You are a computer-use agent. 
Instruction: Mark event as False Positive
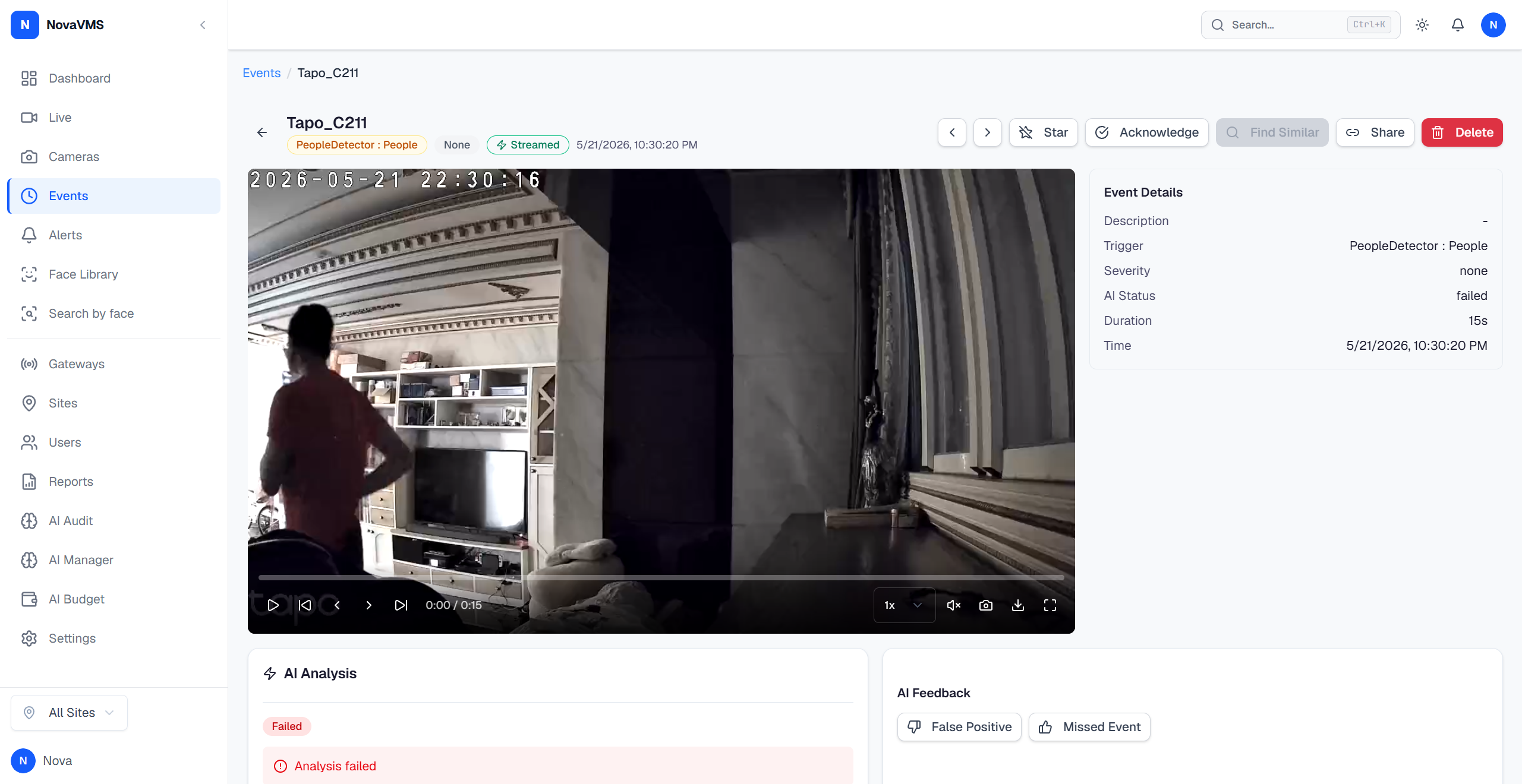point(959,727)
